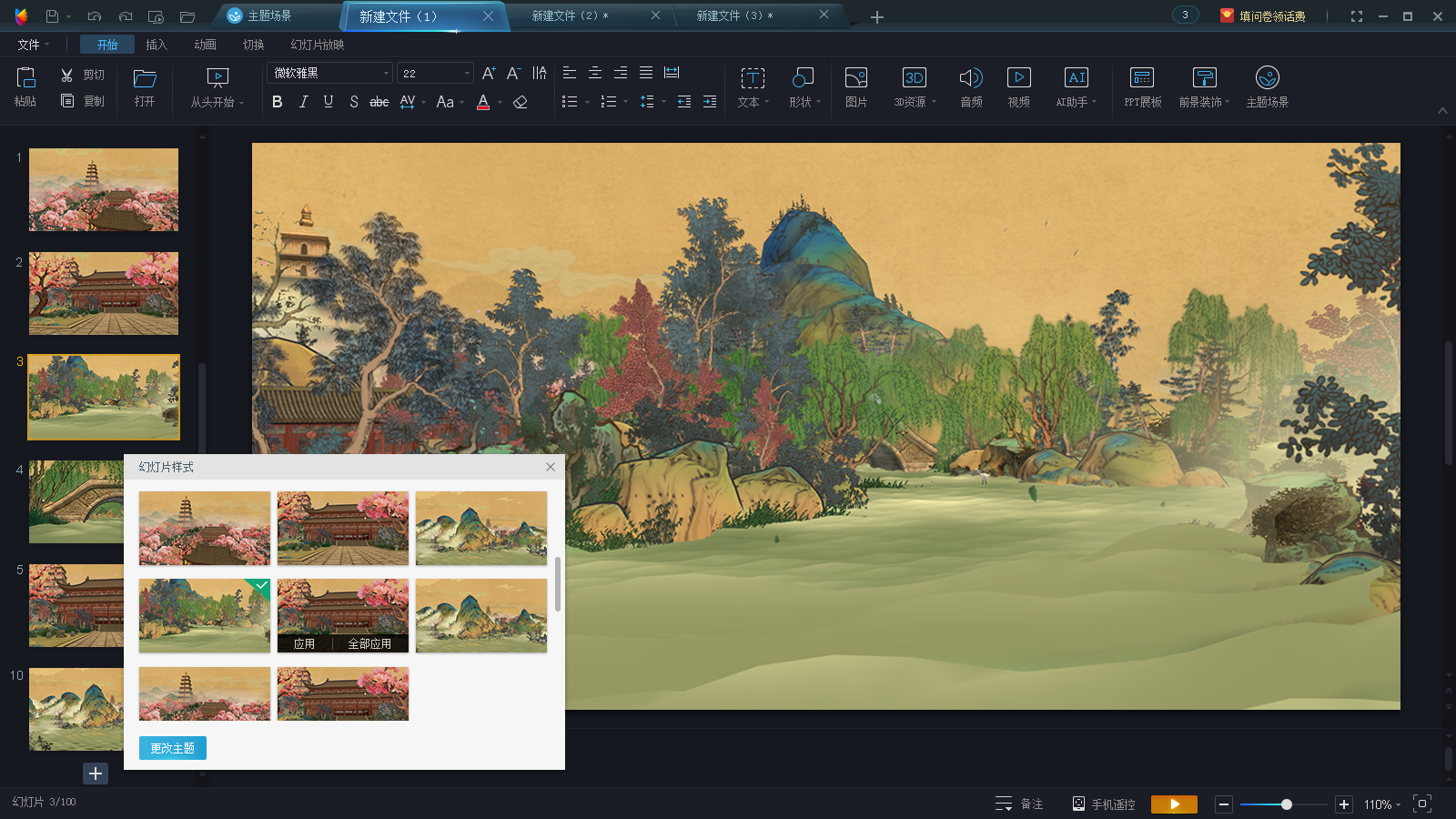The width and height of the screenshot is (1456, 819).
Task: Add a new slide with the plus button
Action: (96, 773)
